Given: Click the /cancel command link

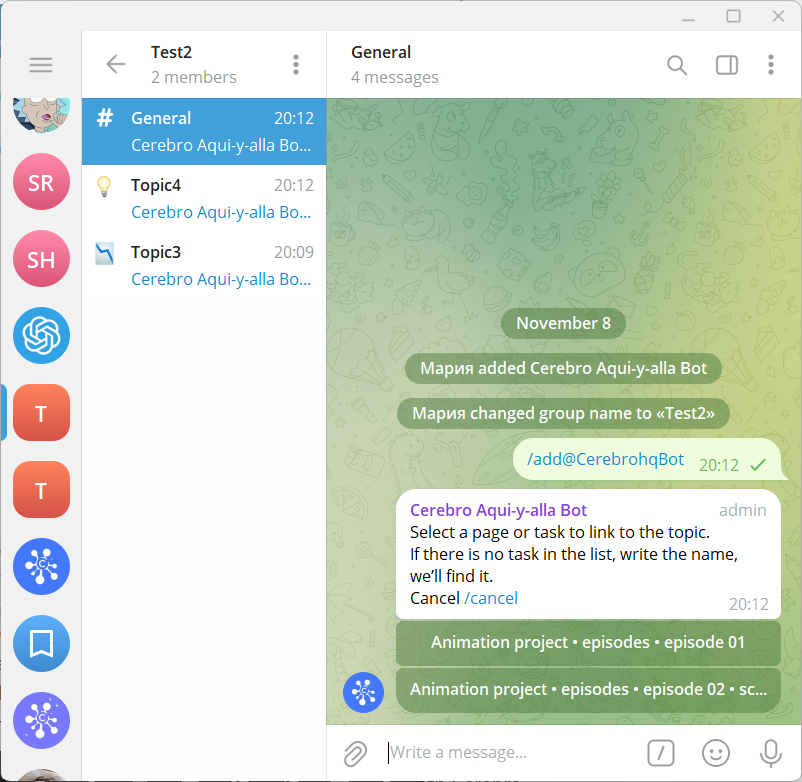Looking at the screenshot, I should (x=491, y=598).
